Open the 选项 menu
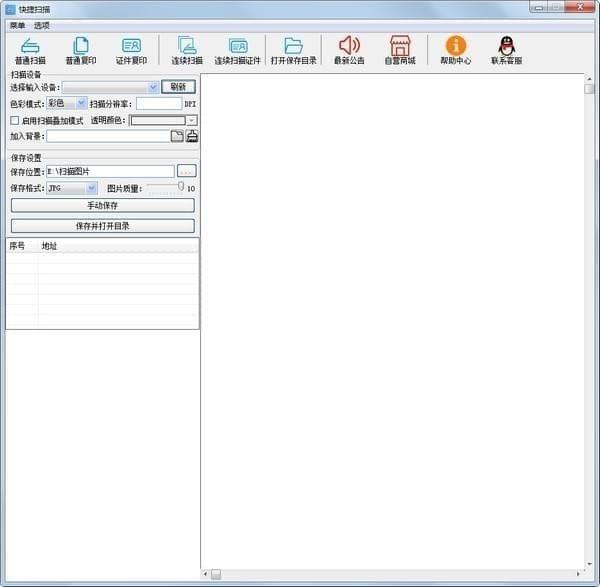Image resolution: width=600 pixels, height=587 pixels. point(42,26)
